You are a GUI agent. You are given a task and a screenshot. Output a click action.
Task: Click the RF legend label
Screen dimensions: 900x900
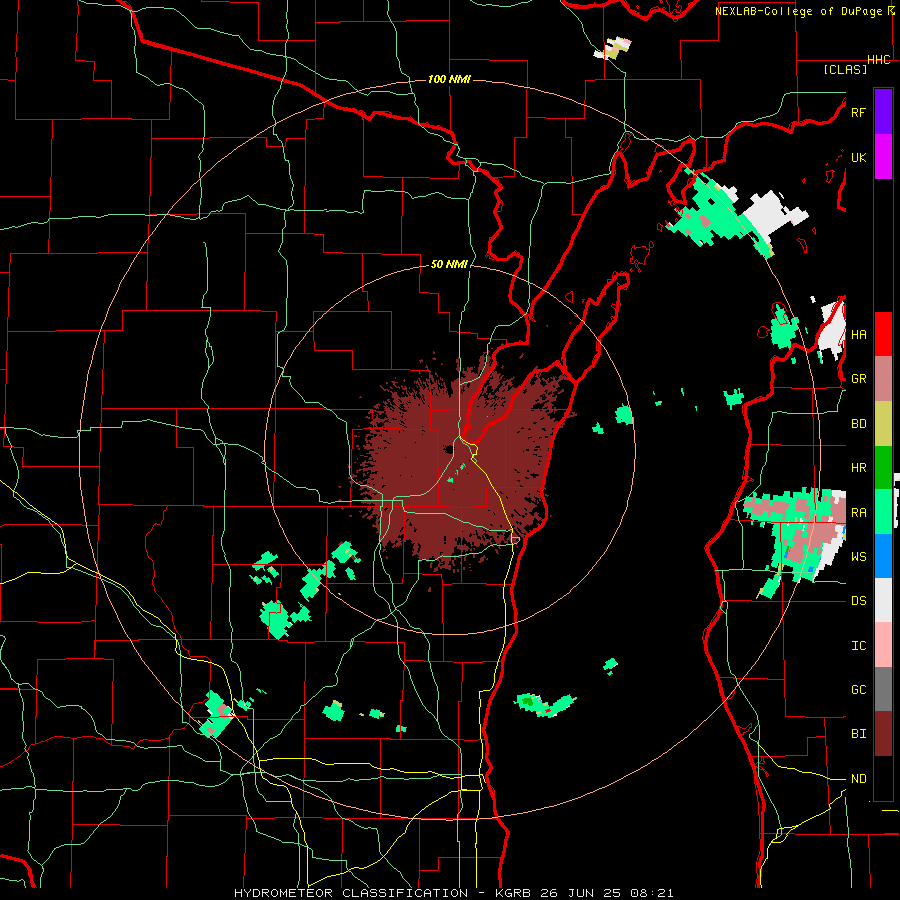click(858, 112)
